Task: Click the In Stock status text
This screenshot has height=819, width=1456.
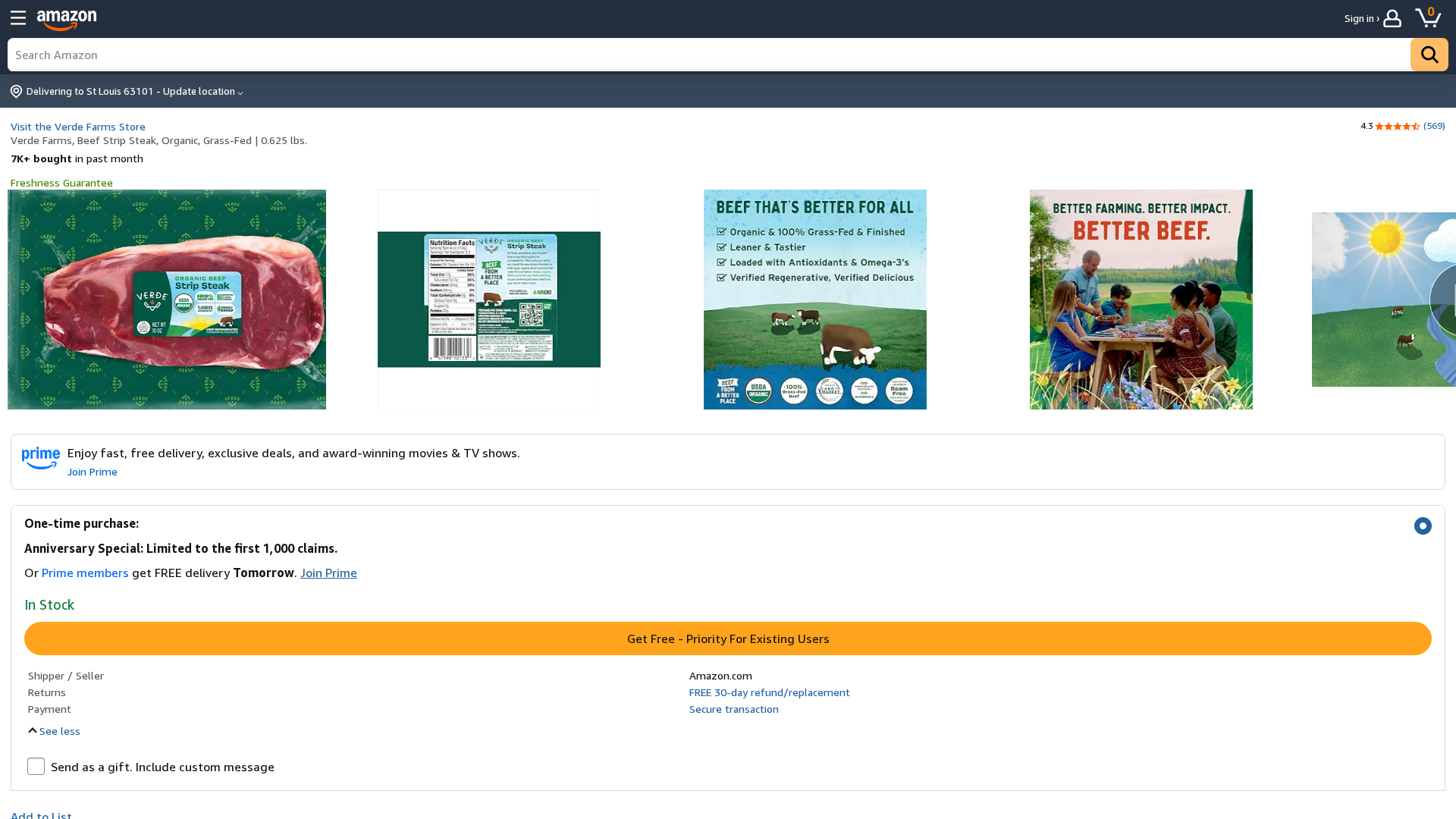Action: pos(49,604)
